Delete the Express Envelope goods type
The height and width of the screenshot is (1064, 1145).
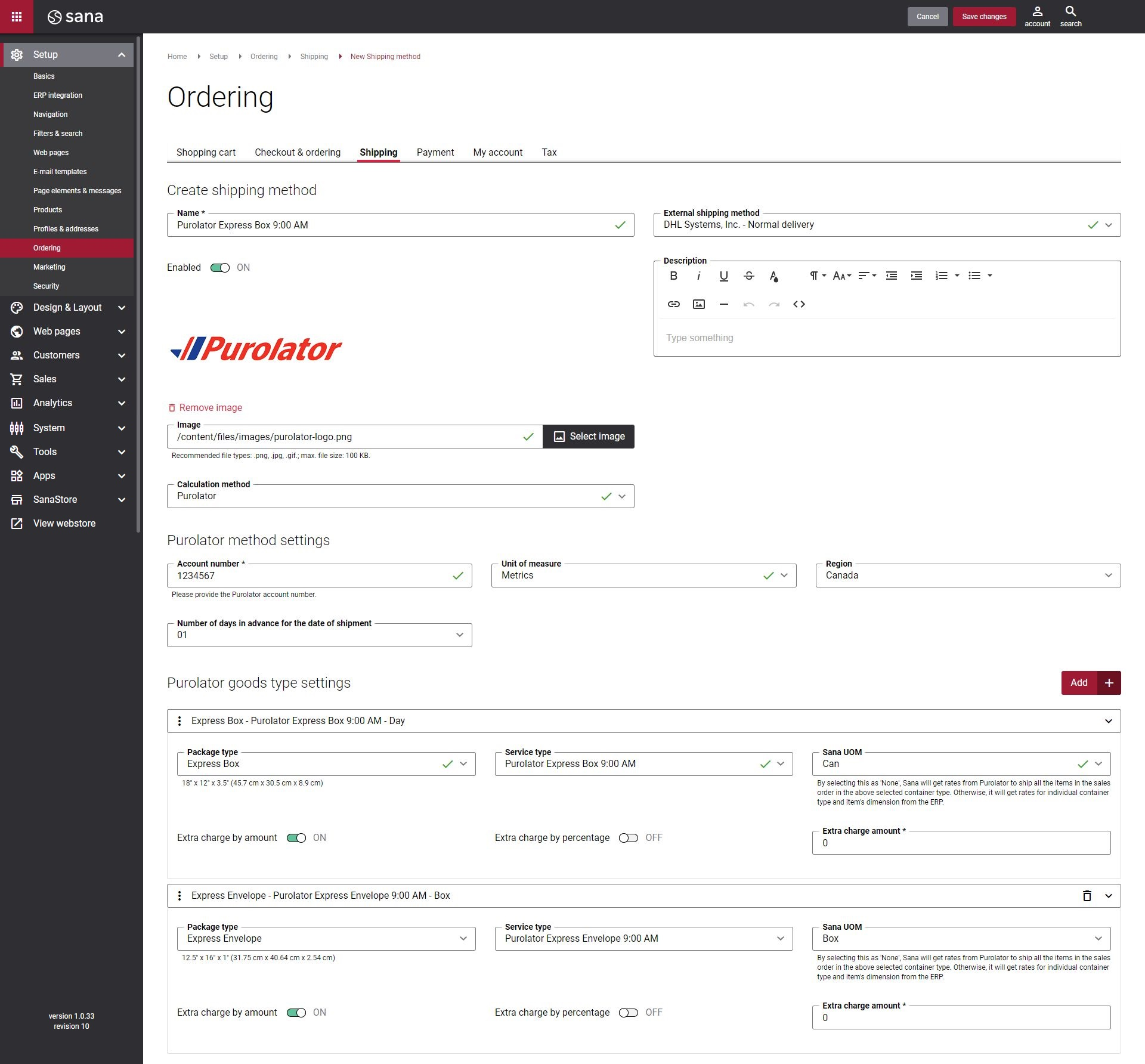point(1087,896)
